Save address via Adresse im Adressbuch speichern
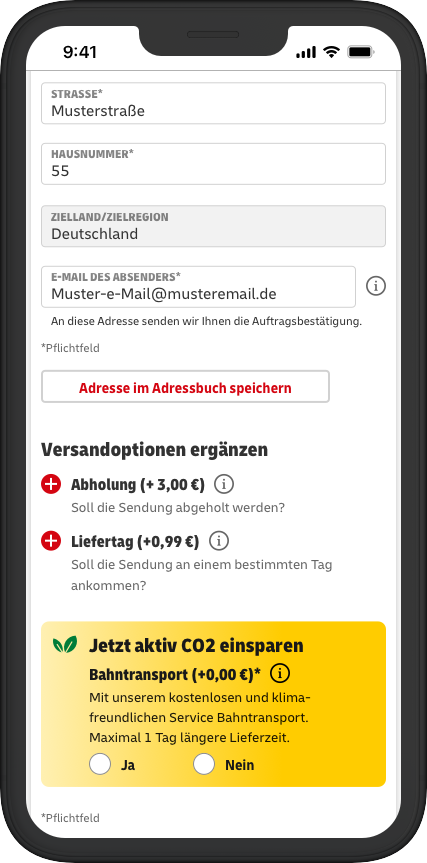This screenshot has height=863, width=427. coord(185,386)
